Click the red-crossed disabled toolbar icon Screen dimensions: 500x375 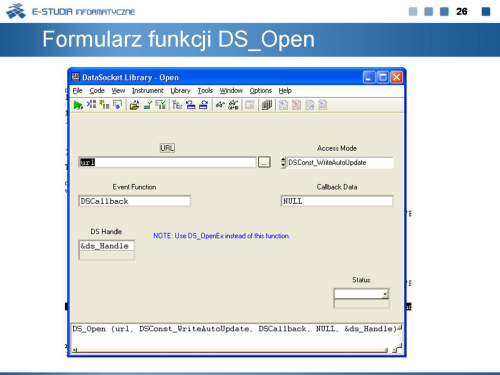(296, 105)
